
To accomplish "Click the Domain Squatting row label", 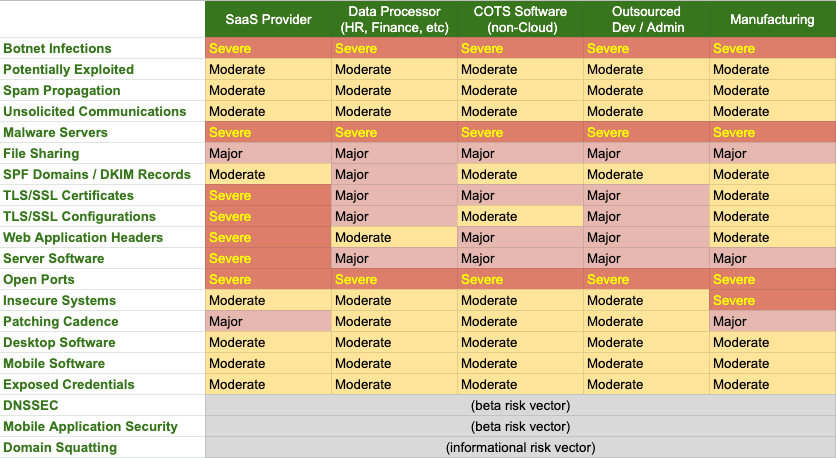I will (x=60, y=447).
